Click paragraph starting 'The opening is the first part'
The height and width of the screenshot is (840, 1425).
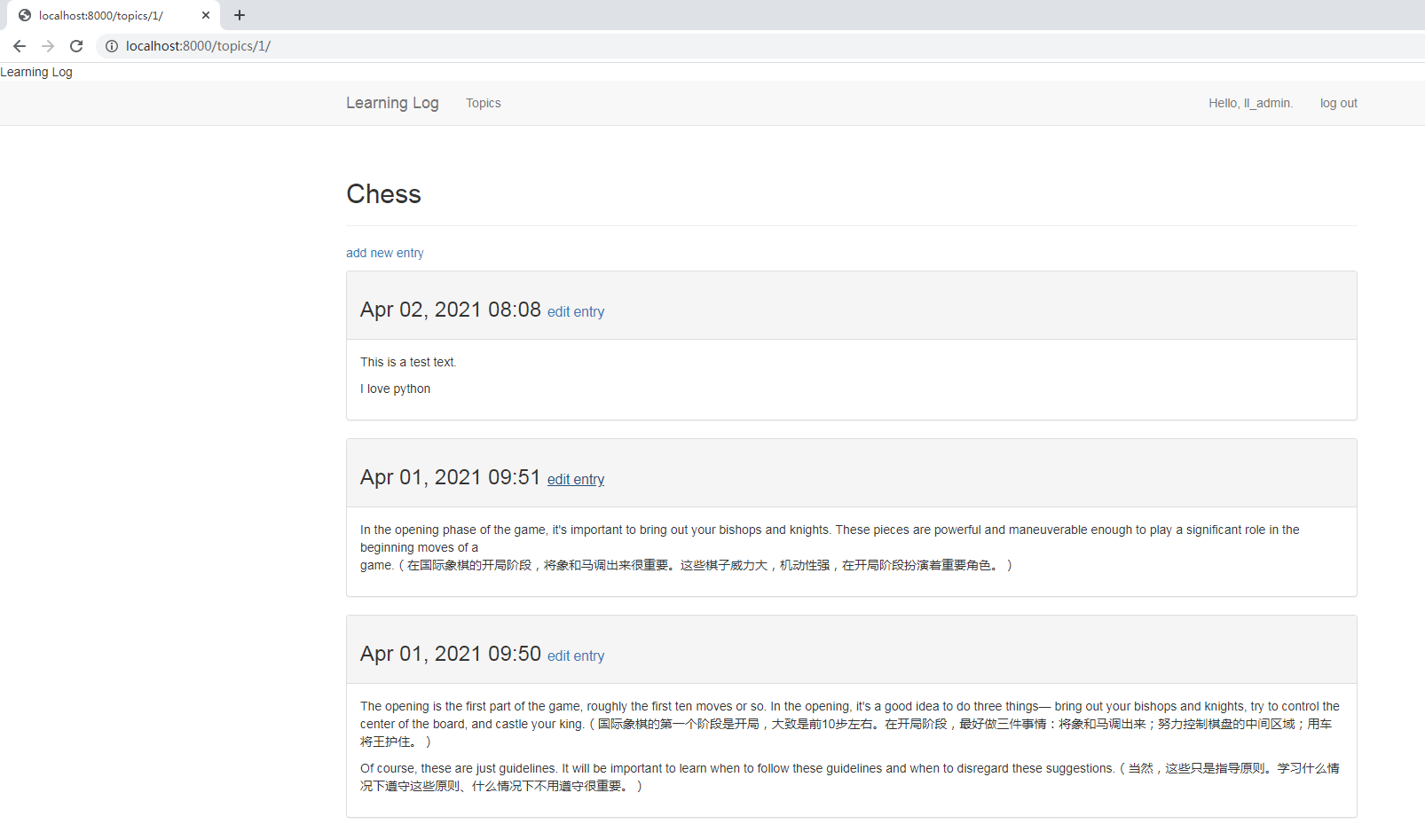tap(850, 724)
